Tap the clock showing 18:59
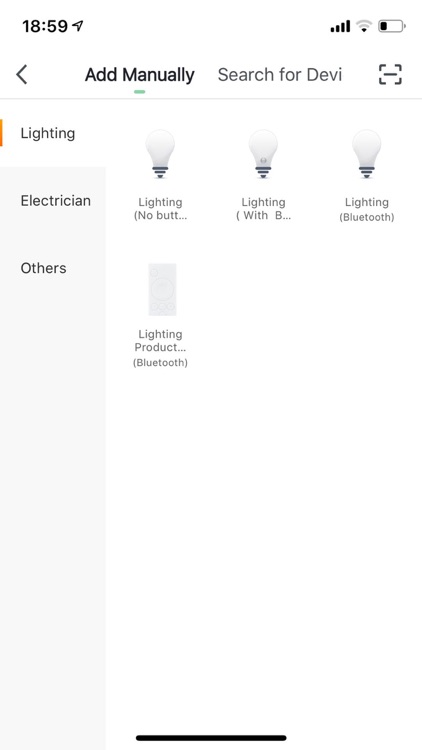This screenshot has width=422, height=750. (x=45, y=26)
